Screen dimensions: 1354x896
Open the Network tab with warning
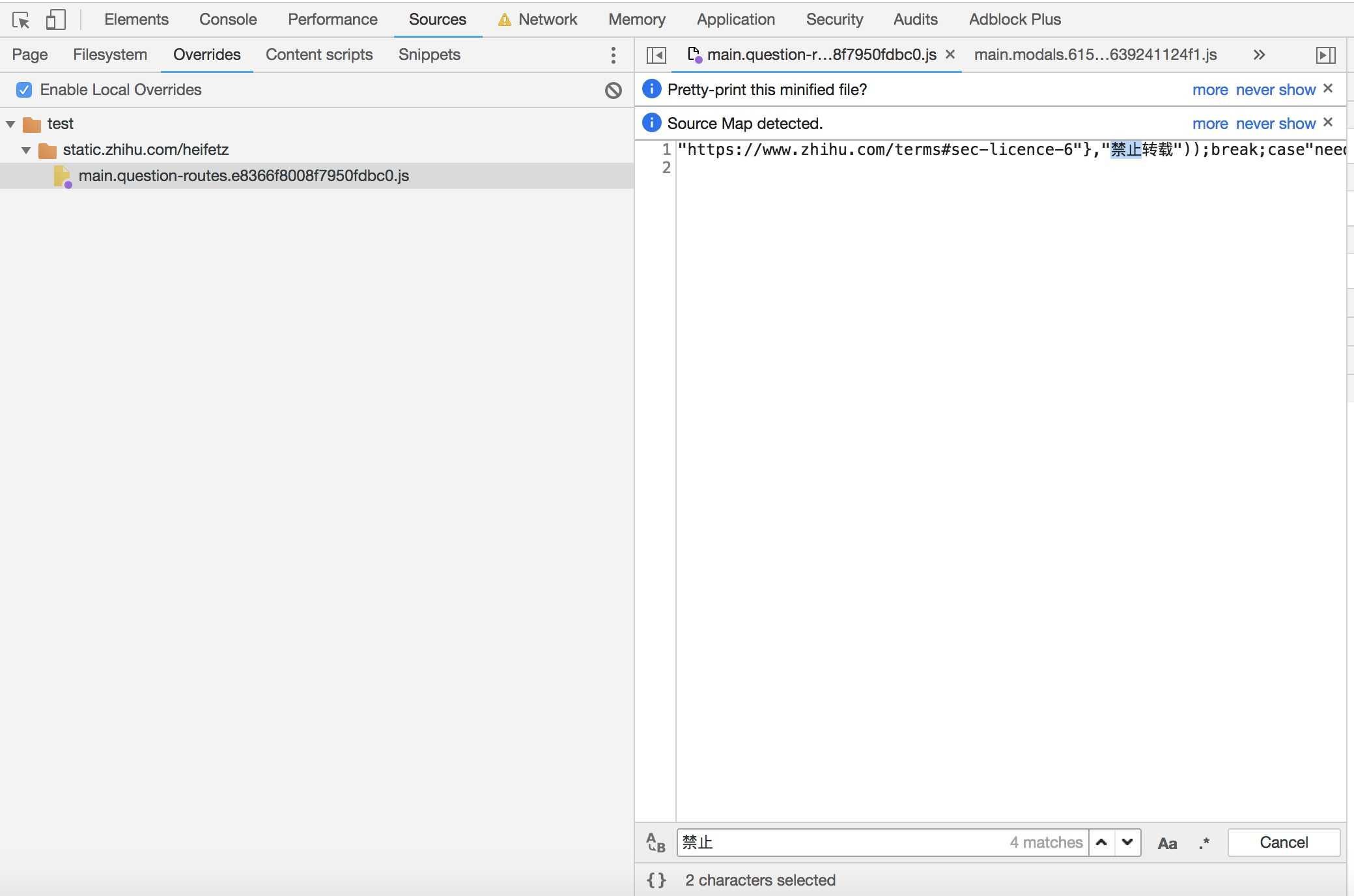tap(538, 20)
